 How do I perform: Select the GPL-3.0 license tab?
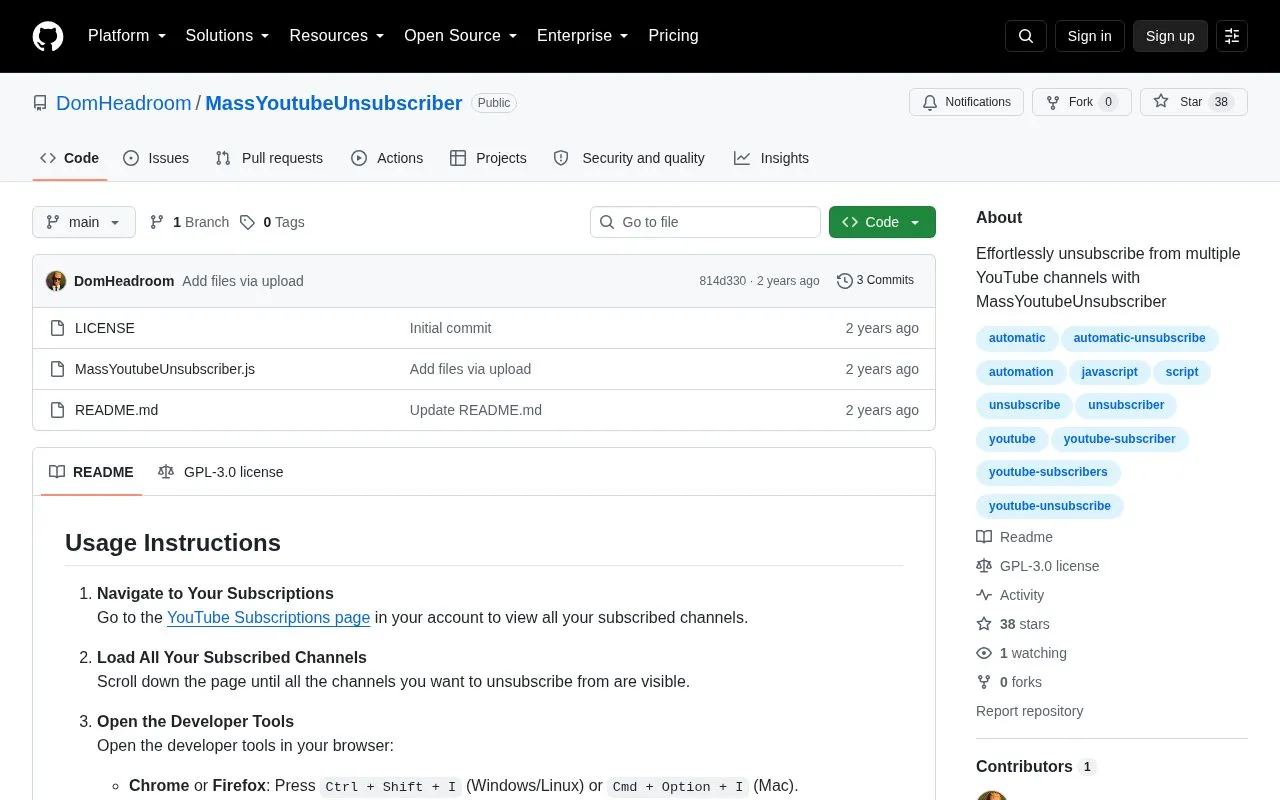coord(221,472)
